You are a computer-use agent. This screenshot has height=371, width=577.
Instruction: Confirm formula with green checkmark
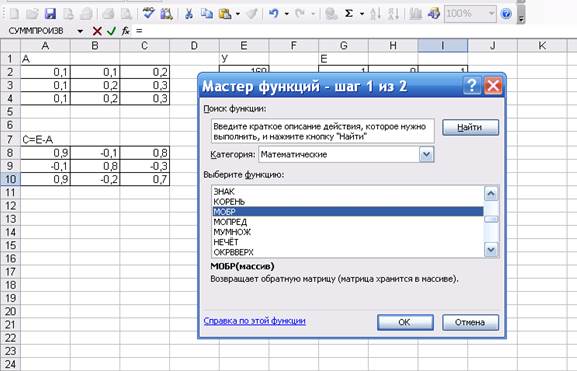111,31
